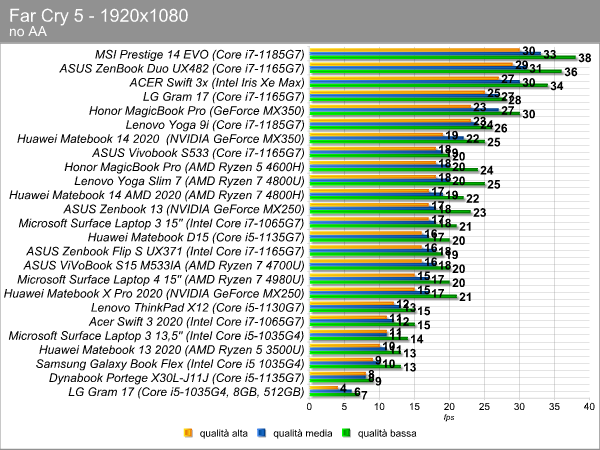Click the x-axis tick label 5

point(344,407)
